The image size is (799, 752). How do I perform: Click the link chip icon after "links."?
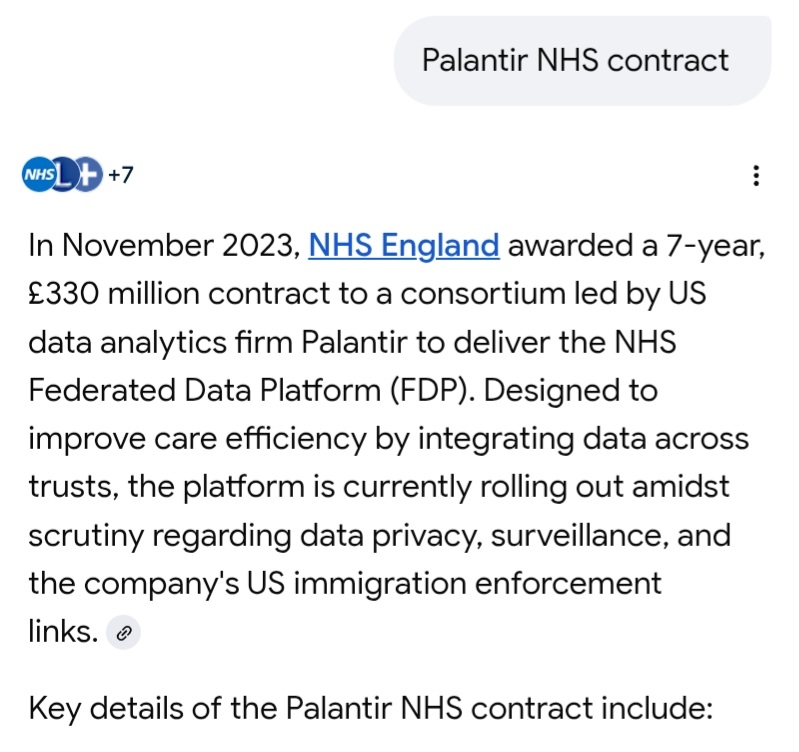124,632
